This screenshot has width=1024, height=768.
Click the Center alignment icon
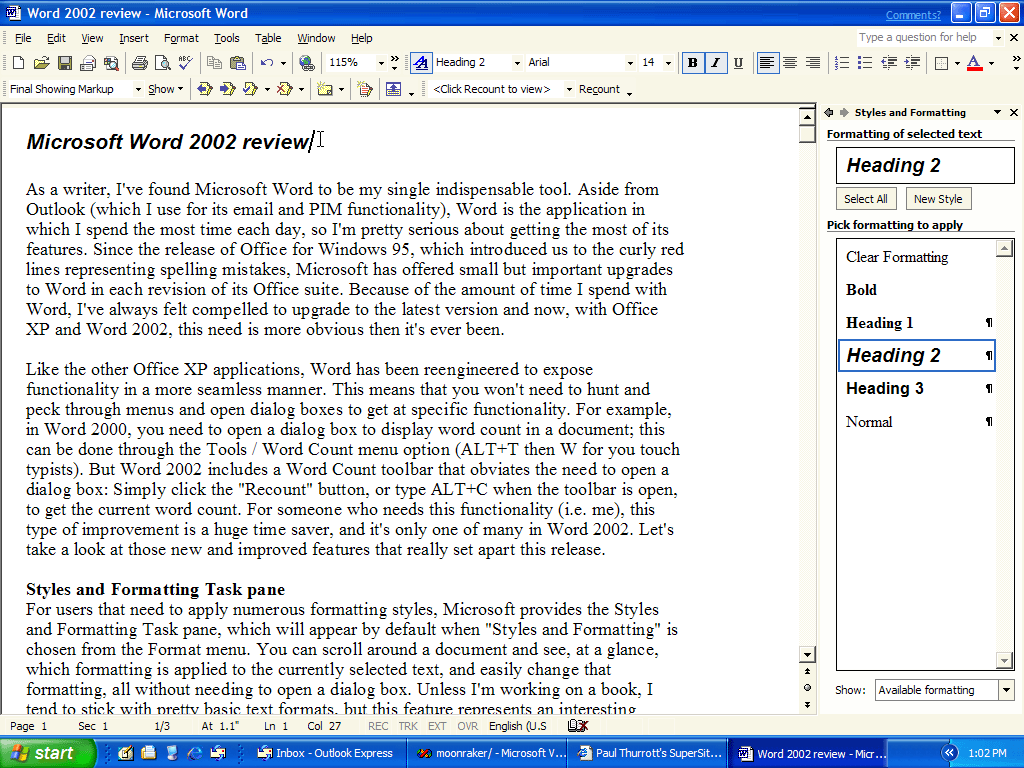pyautogui.click(x=790, y=63)
